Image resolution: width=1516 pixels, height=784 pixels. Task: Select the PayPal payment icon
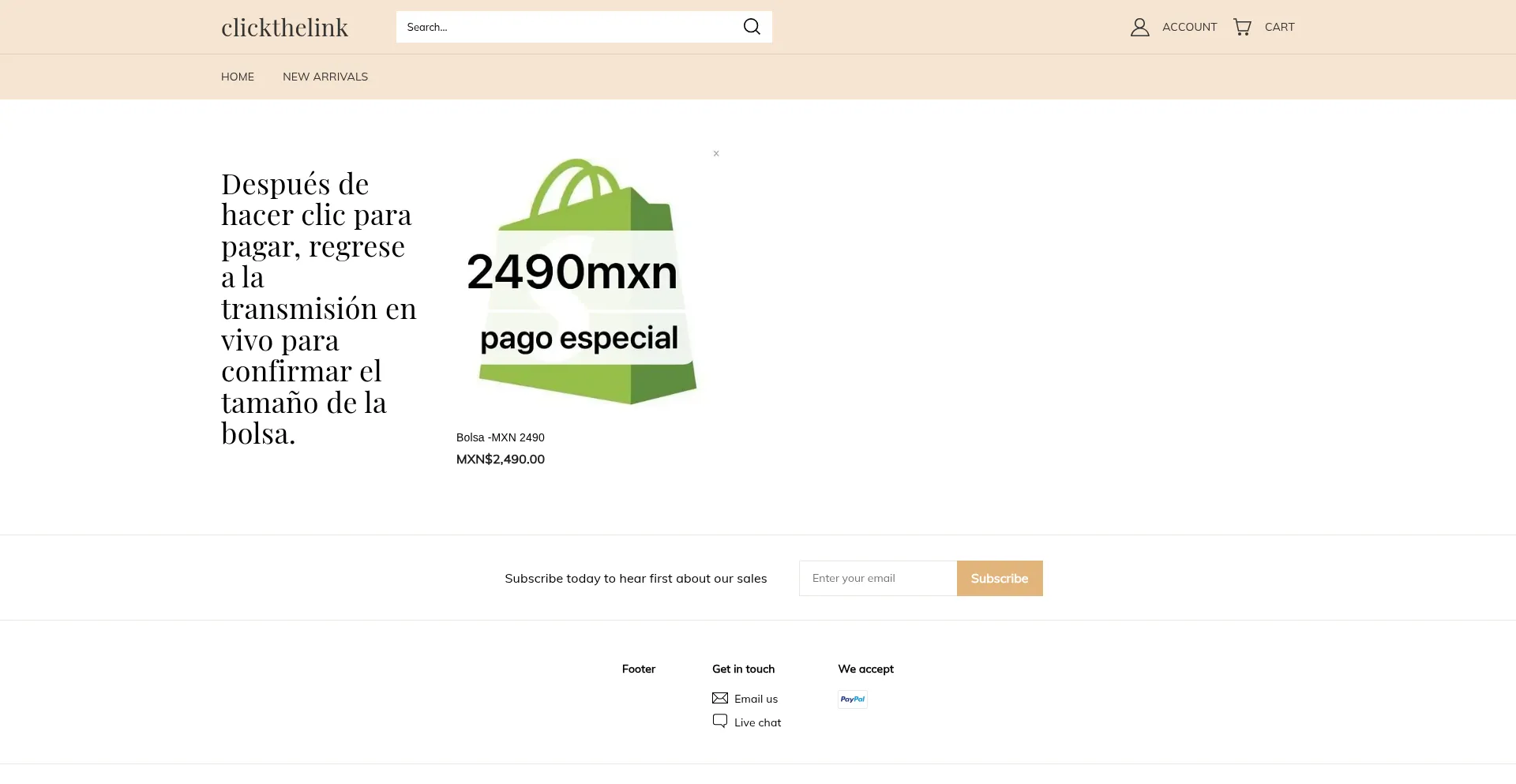coord(852,699)
